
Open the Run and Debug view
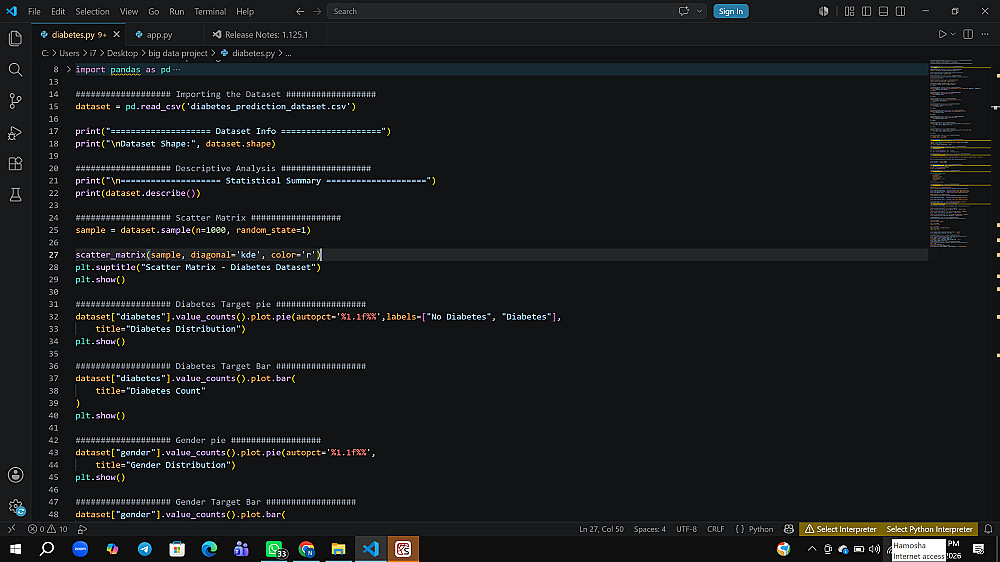tap(15, 133)
